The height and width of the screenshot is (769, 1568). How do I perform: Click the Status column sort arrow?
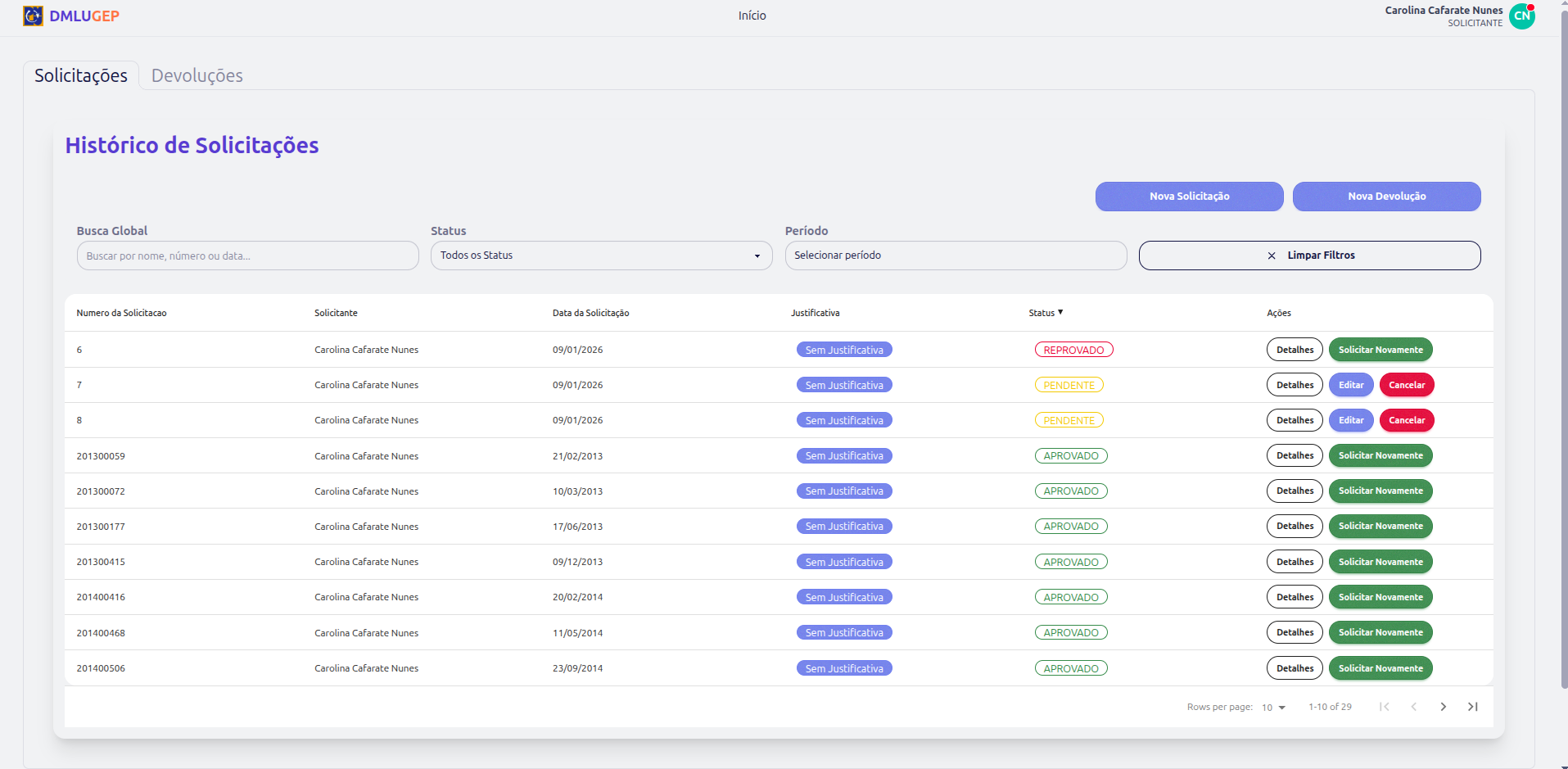(1060, 312)
